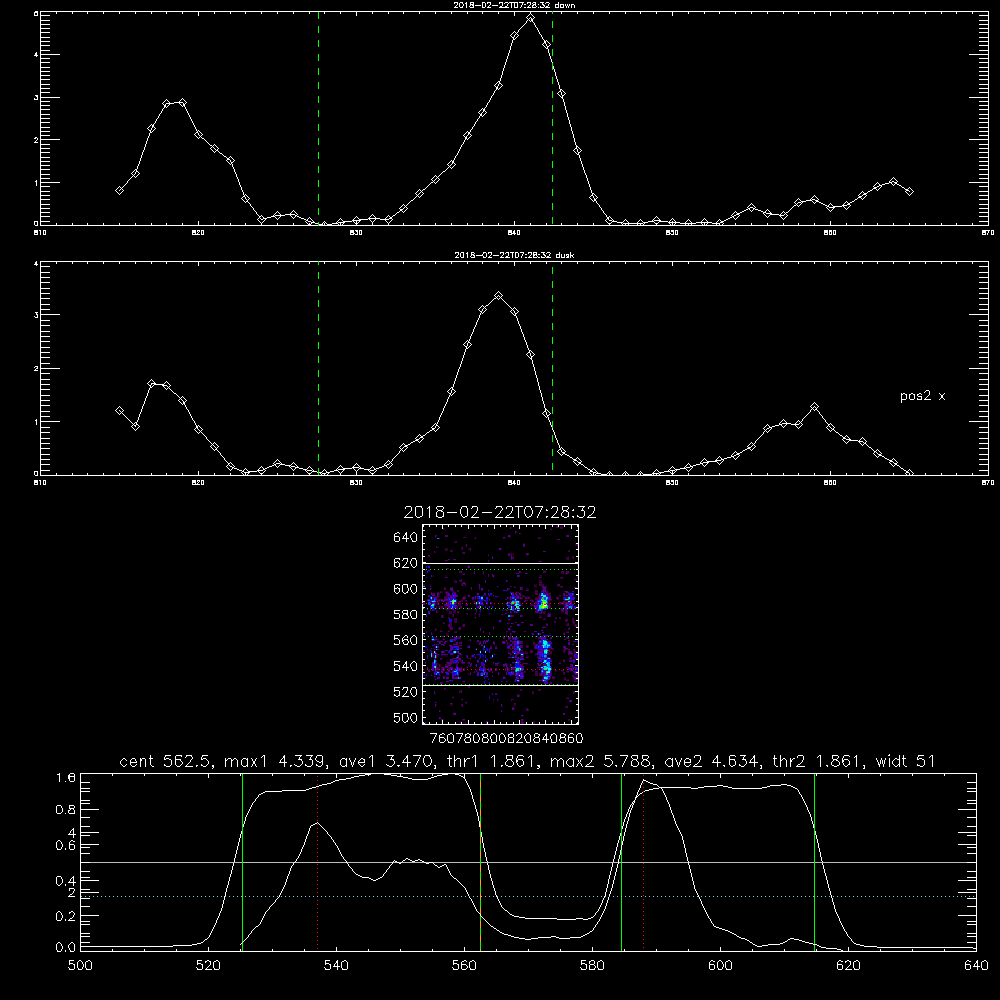Click 'widt 51' in the bottom plot title
Screen dimensions: 1000x1000
pyautogui.click(x=906, y=761)
